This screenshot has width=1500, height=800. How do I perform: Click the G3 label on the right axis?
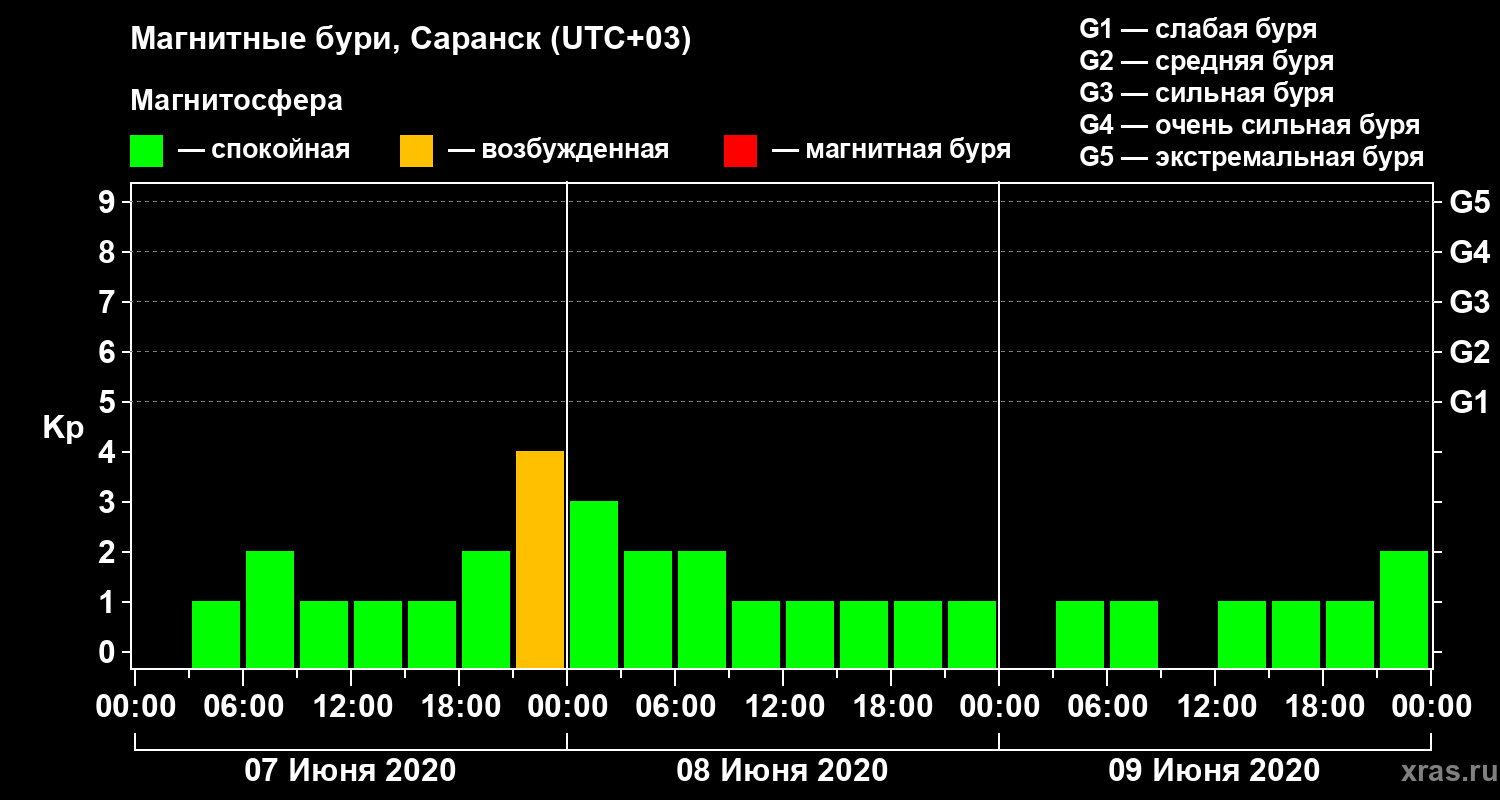point(1470,302)
